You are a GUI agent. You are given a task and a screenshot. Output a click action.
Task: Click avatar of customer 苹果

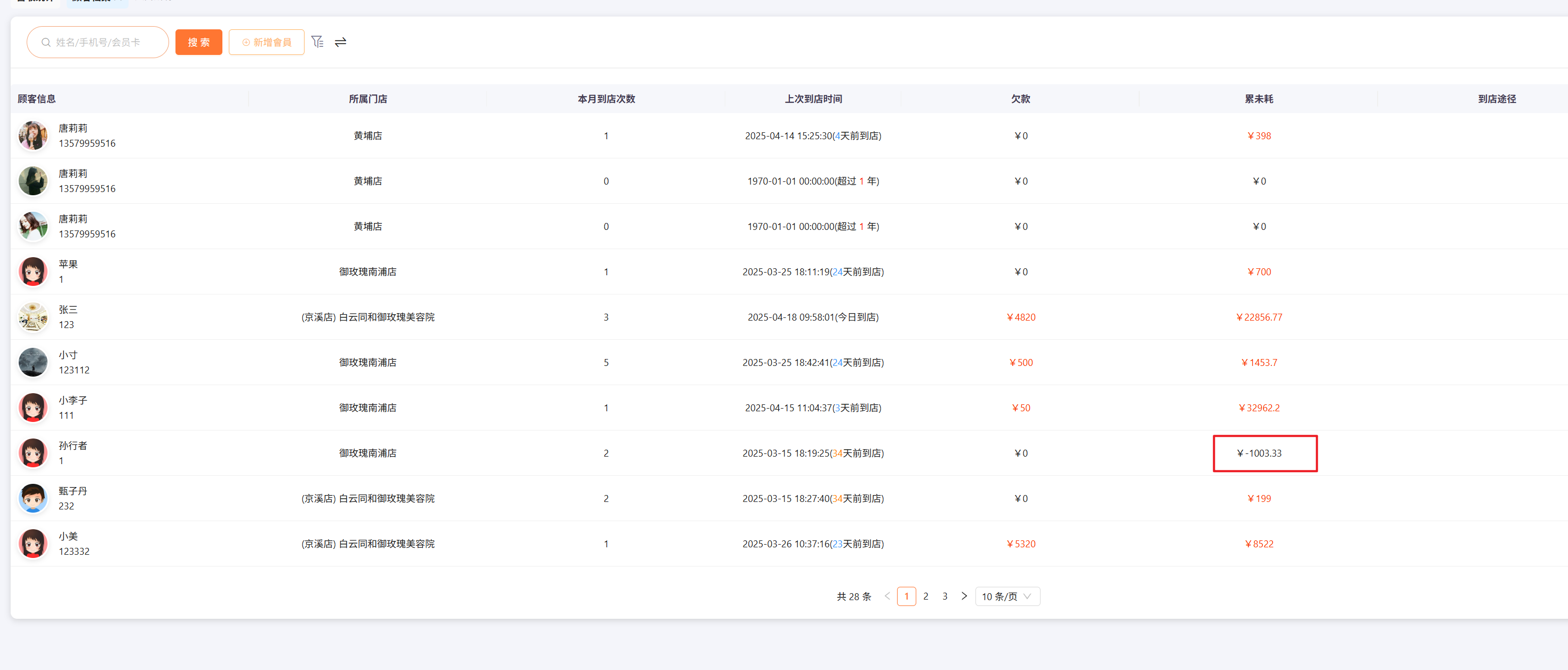click(x=33, y=272)
